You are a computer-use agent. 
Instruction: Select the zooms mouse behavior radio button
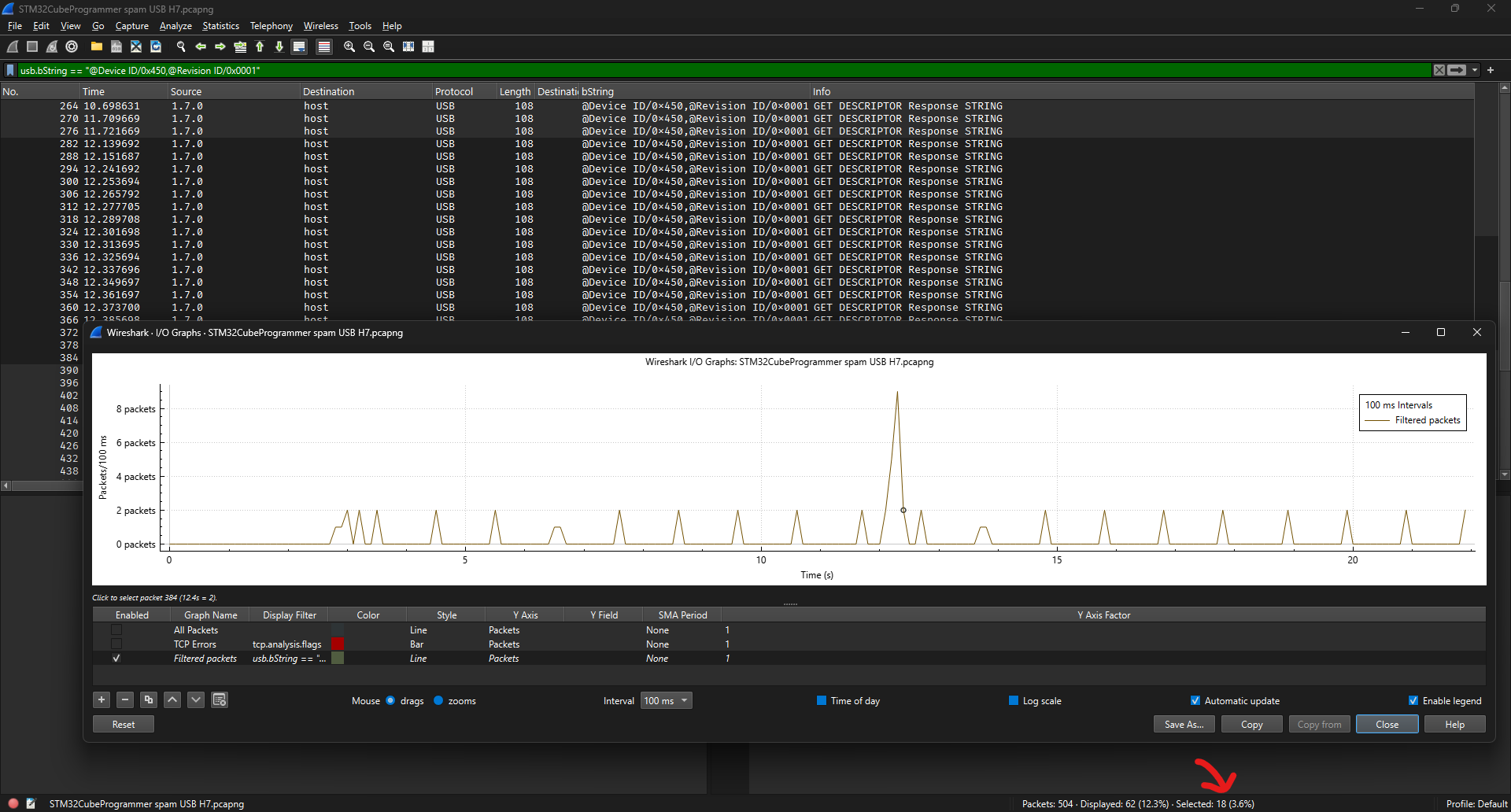tap(438, 700)
